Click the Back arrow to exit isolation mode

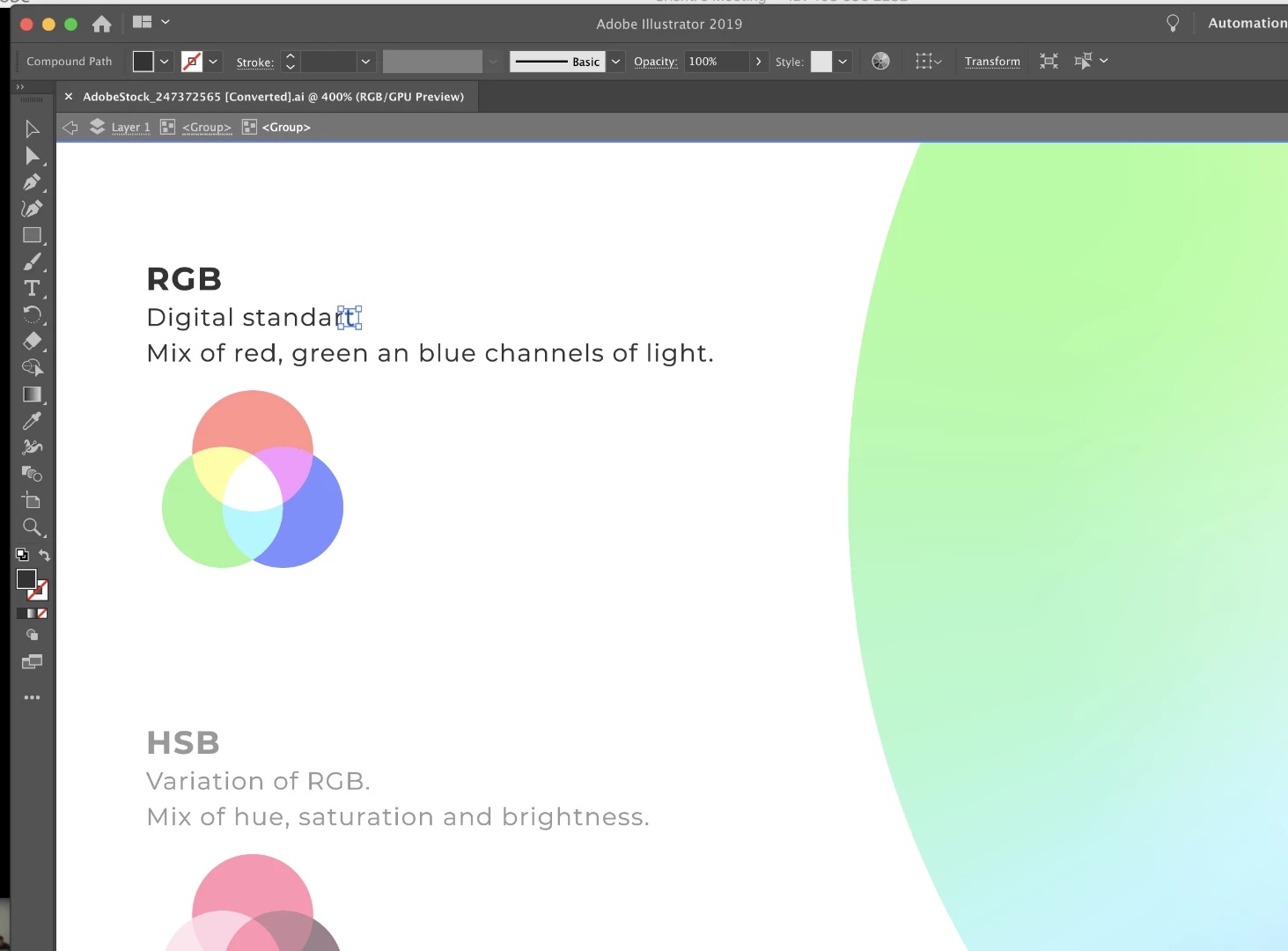tap(70, 128)
